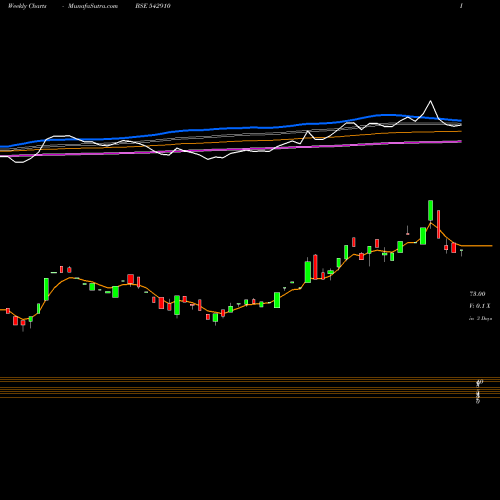Click the 'BSE 542910' symbol text
The height and width of the screenshot is (500, 500).
[153, 6]
